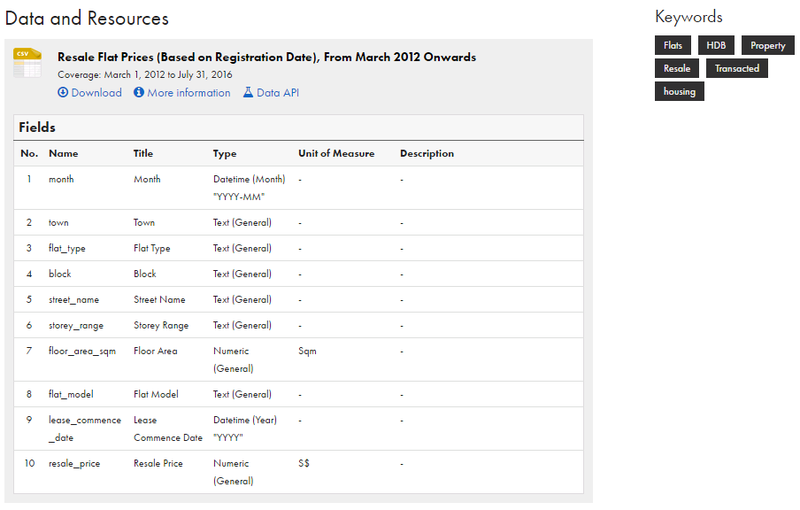Viewport: 800px width, 510px height.
Task: Click the Name column header
Action: (63, 154)
